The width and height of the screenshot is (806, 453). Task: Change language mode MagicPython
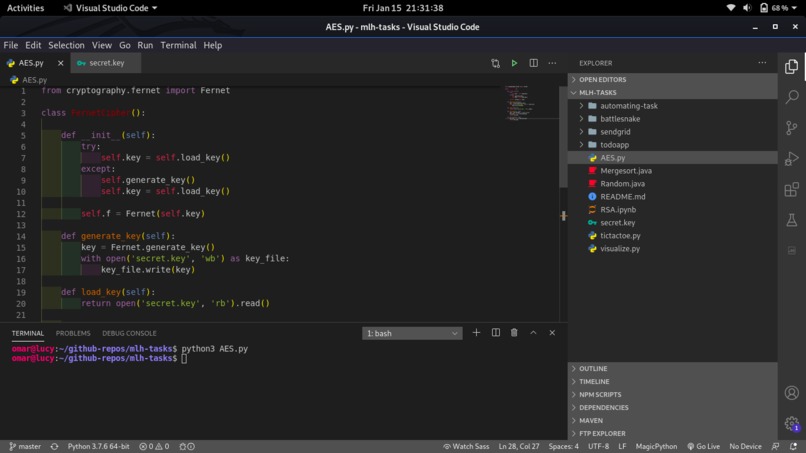[x=656, y=446]
